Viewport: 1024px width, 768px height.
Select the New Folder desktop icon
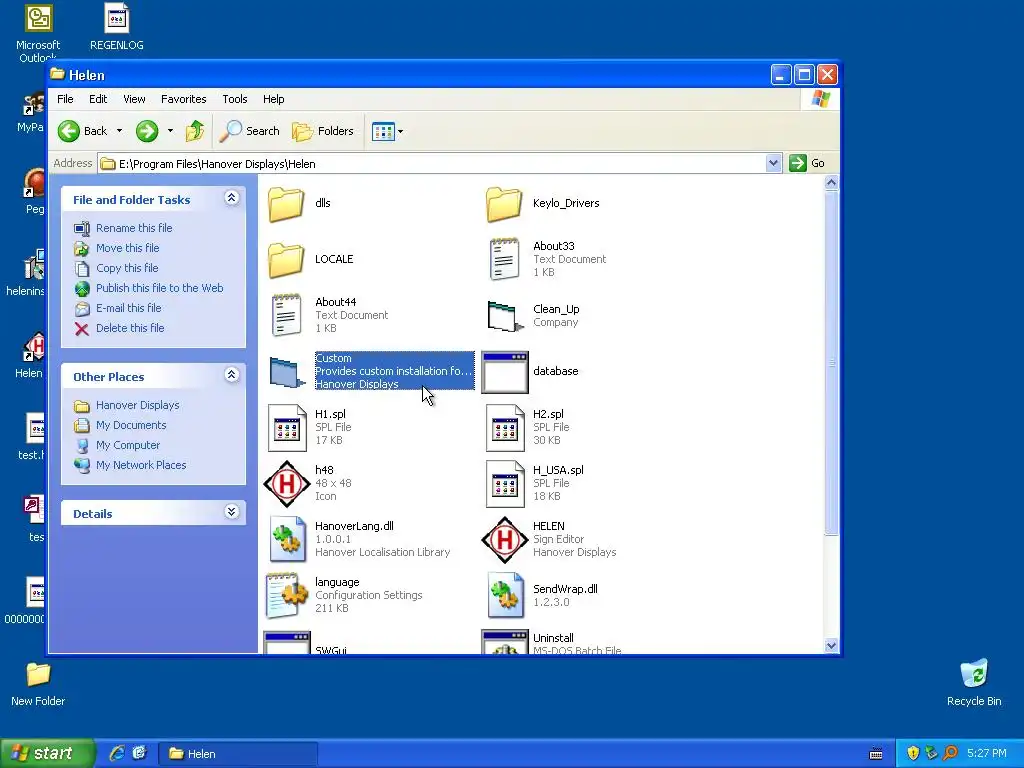point(38,684)
